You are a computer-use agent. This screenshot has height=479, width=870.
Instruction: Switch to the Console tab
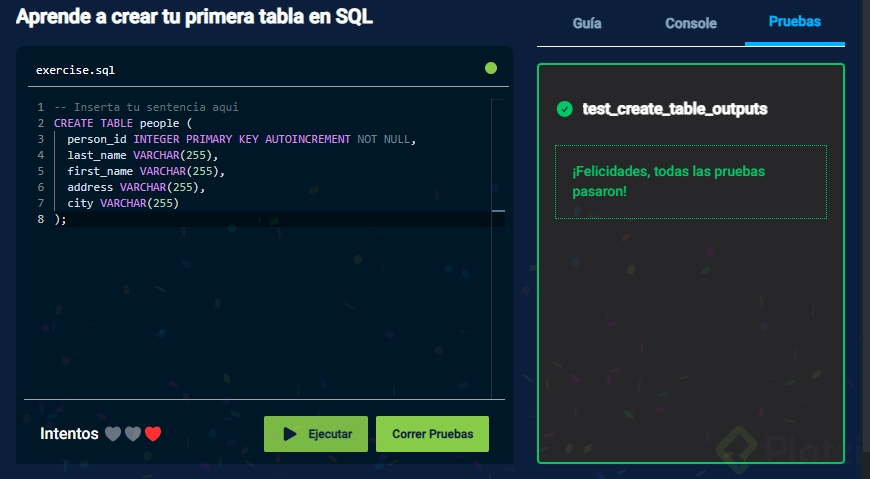pyautogui.click(x=691, y=23)
